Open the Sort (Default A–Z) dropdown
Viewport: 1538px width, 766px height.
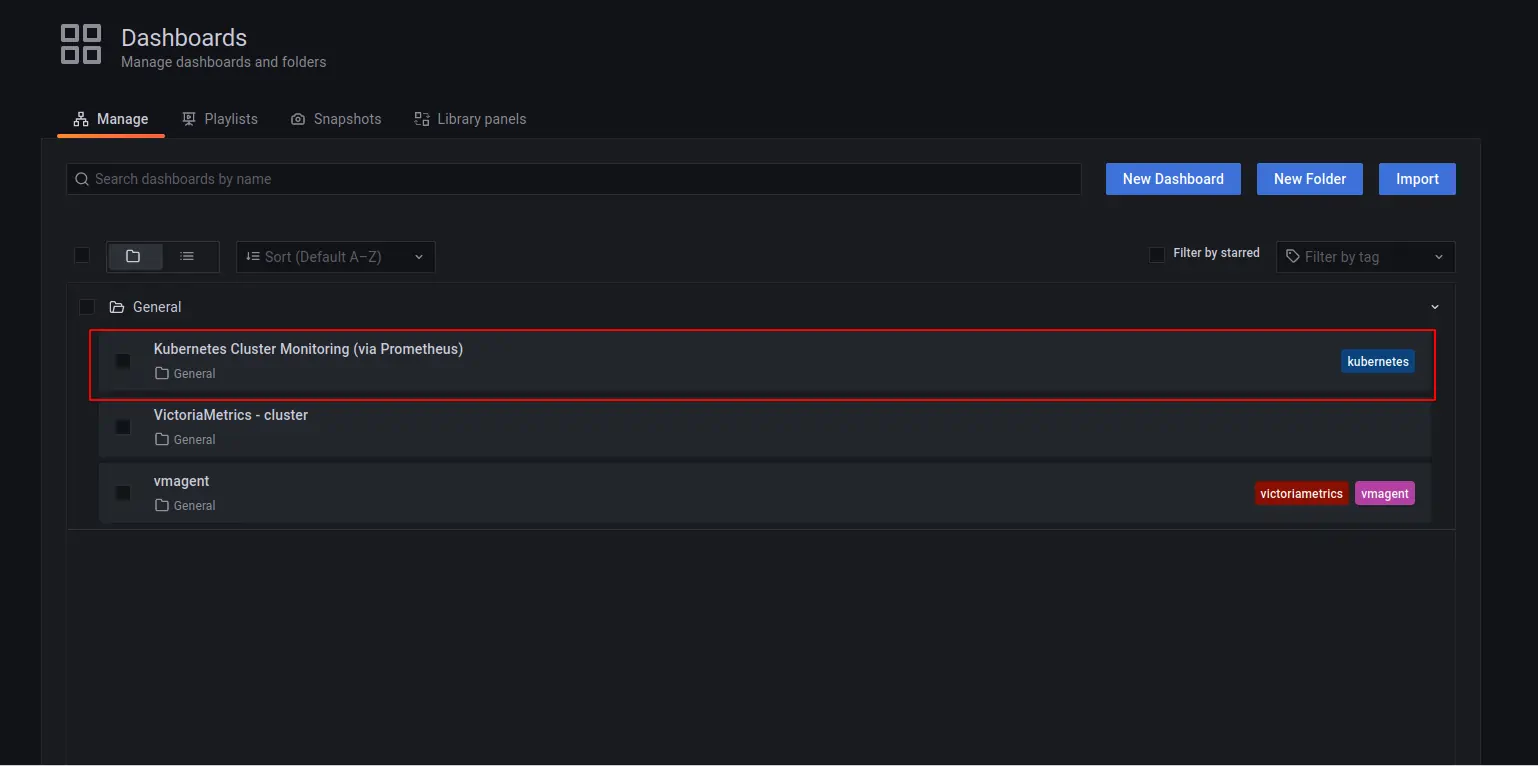click(x=335, y=257)
